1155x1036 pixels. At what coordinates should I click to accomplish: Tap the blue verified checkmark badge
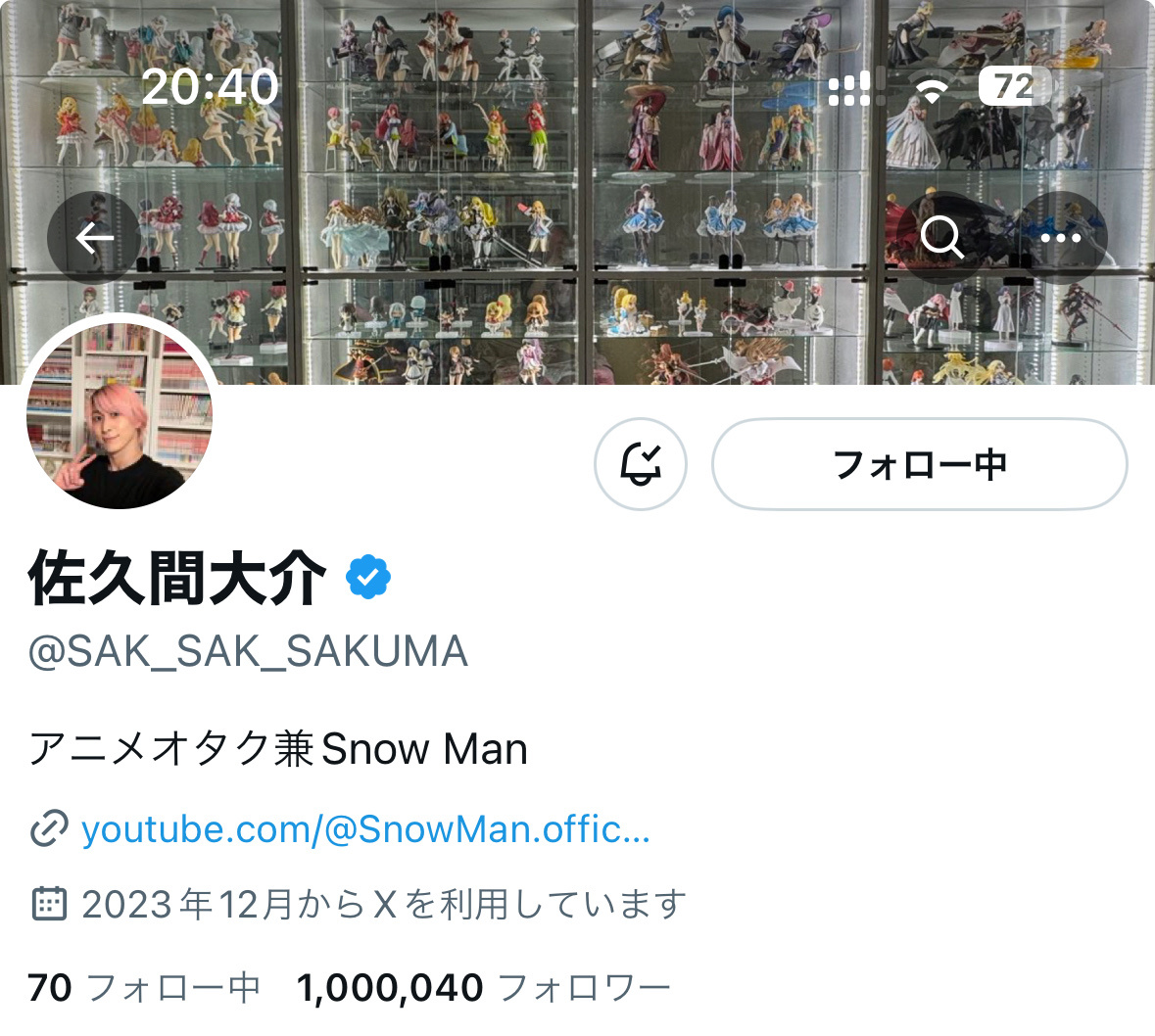[x=368, y=578]
